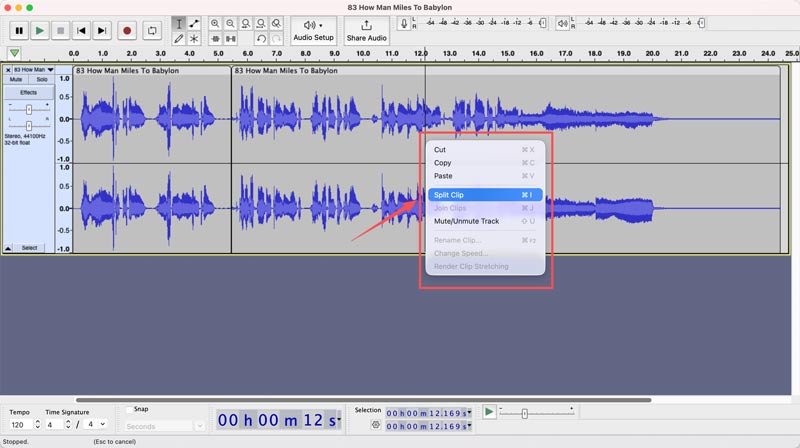Viewport: 800px width, 448px height.
Task: Silence audio selection icon
Action: point(231,39)
